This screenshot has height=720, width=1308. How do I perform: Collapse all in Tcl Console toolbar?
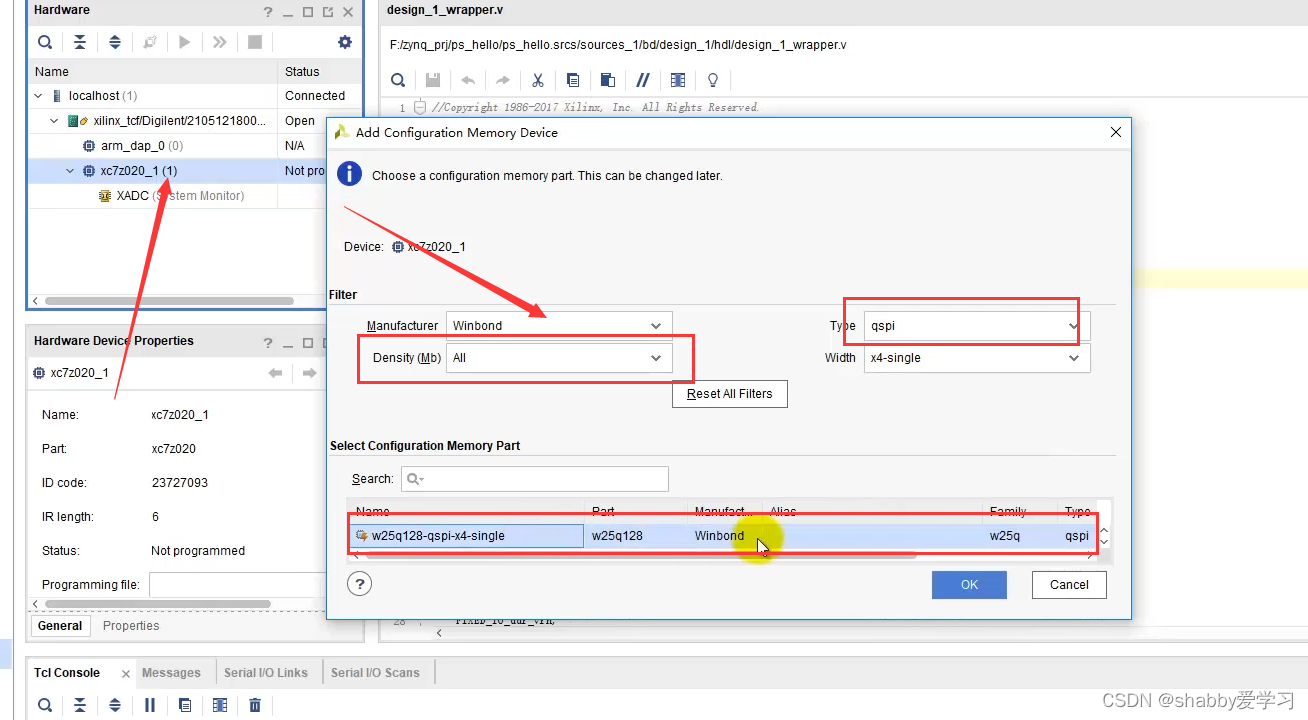(80, 705)
